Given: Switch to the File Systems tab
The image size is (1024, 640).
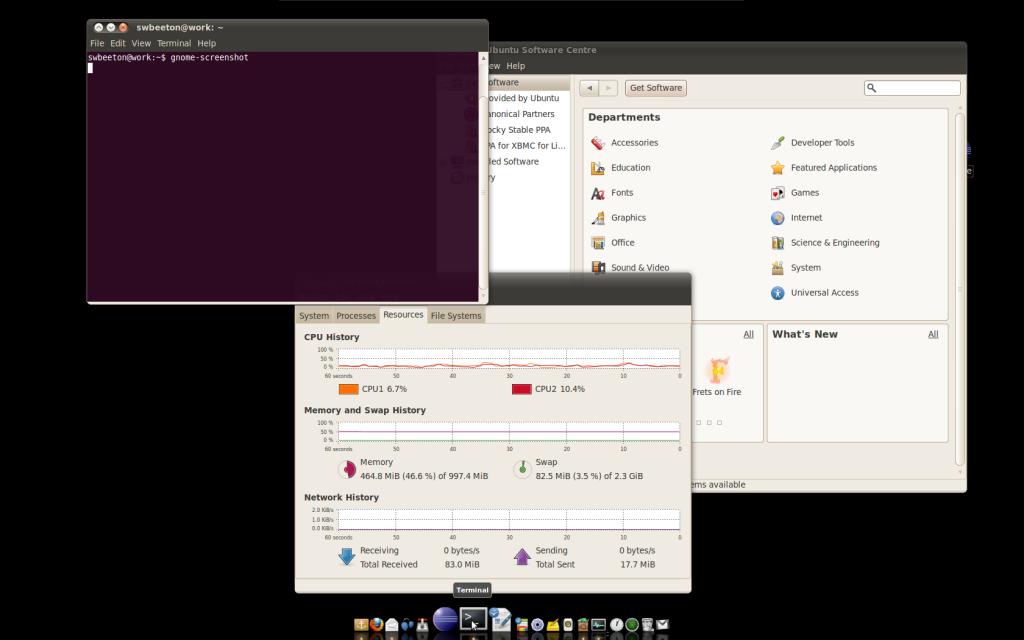Looking at the screenshot, I should (456, 315).
